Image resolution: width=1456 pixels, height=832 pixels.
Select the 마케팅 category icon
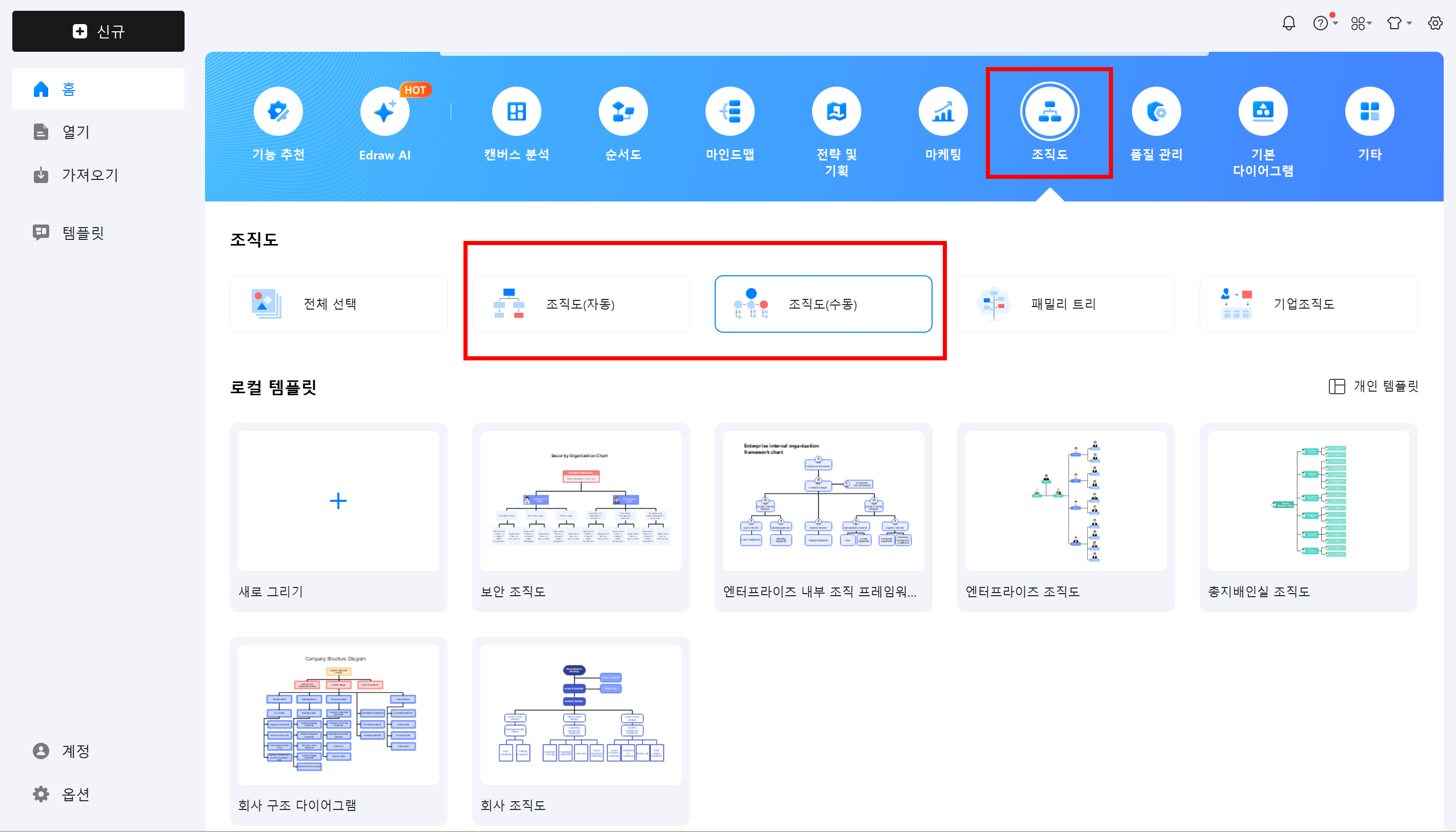coord(943,112)
